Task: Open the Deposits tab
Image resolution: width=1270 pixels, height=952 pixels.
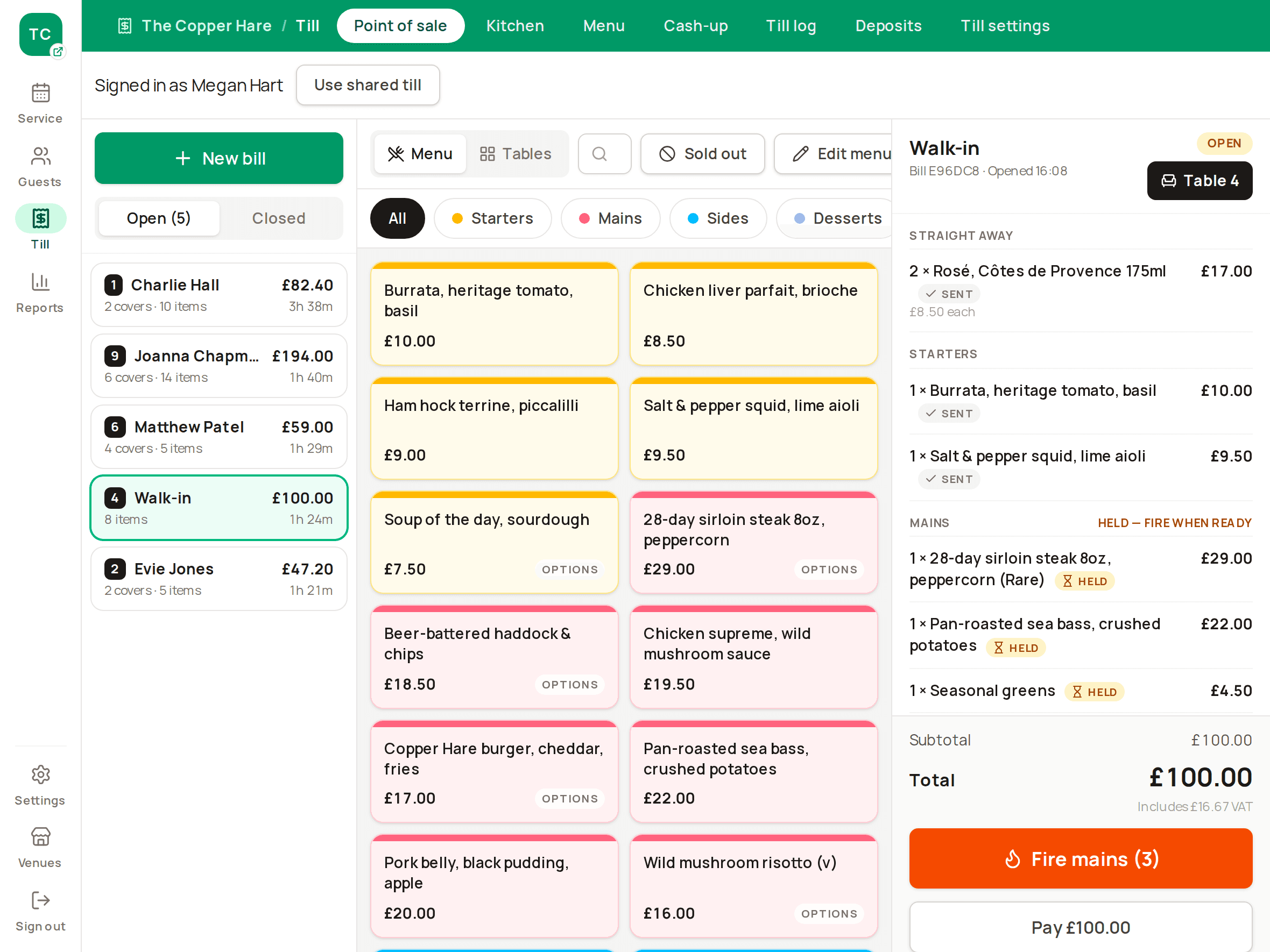Action: [x=888, y=26]
